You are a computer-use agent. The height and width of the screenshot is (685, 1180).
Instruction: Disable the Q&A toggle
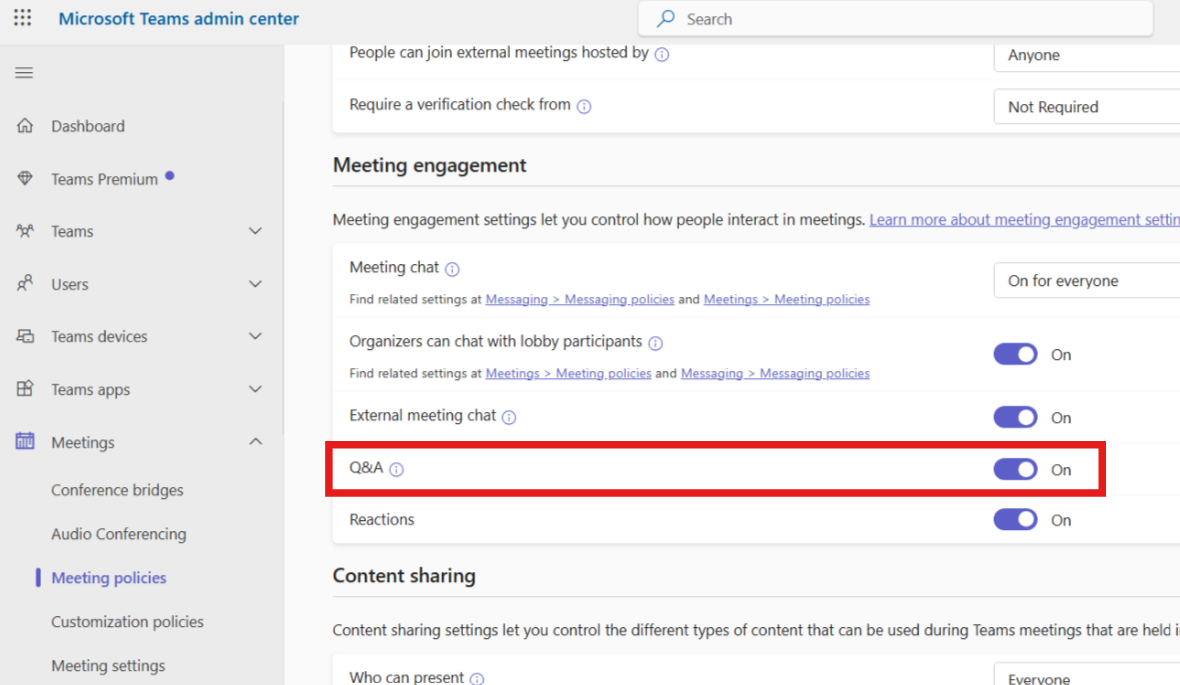tap(1015, 470)
